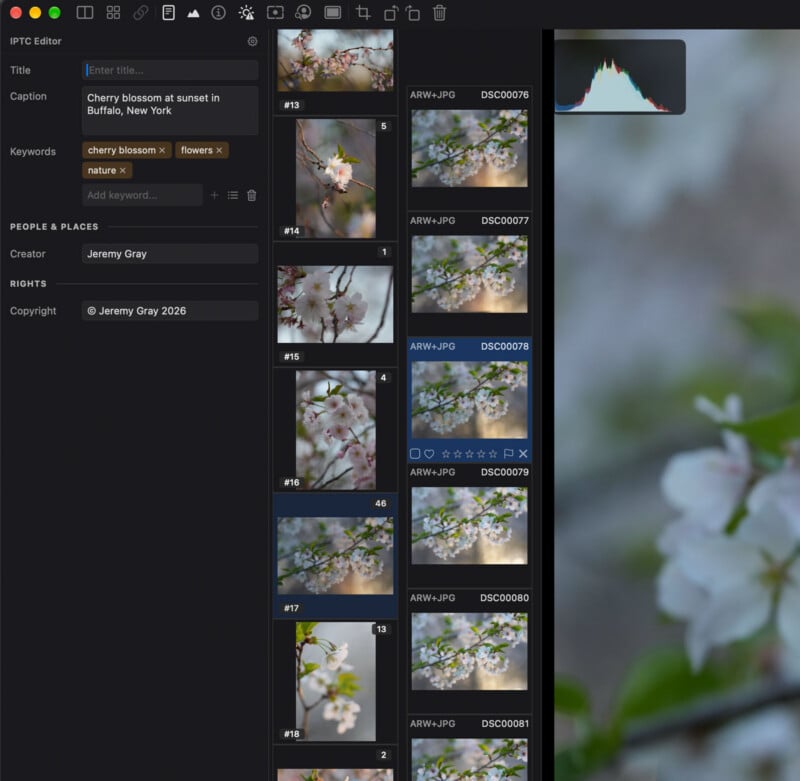
Task: Click the 'RIGHTS' section header
Action: [28, 284]
